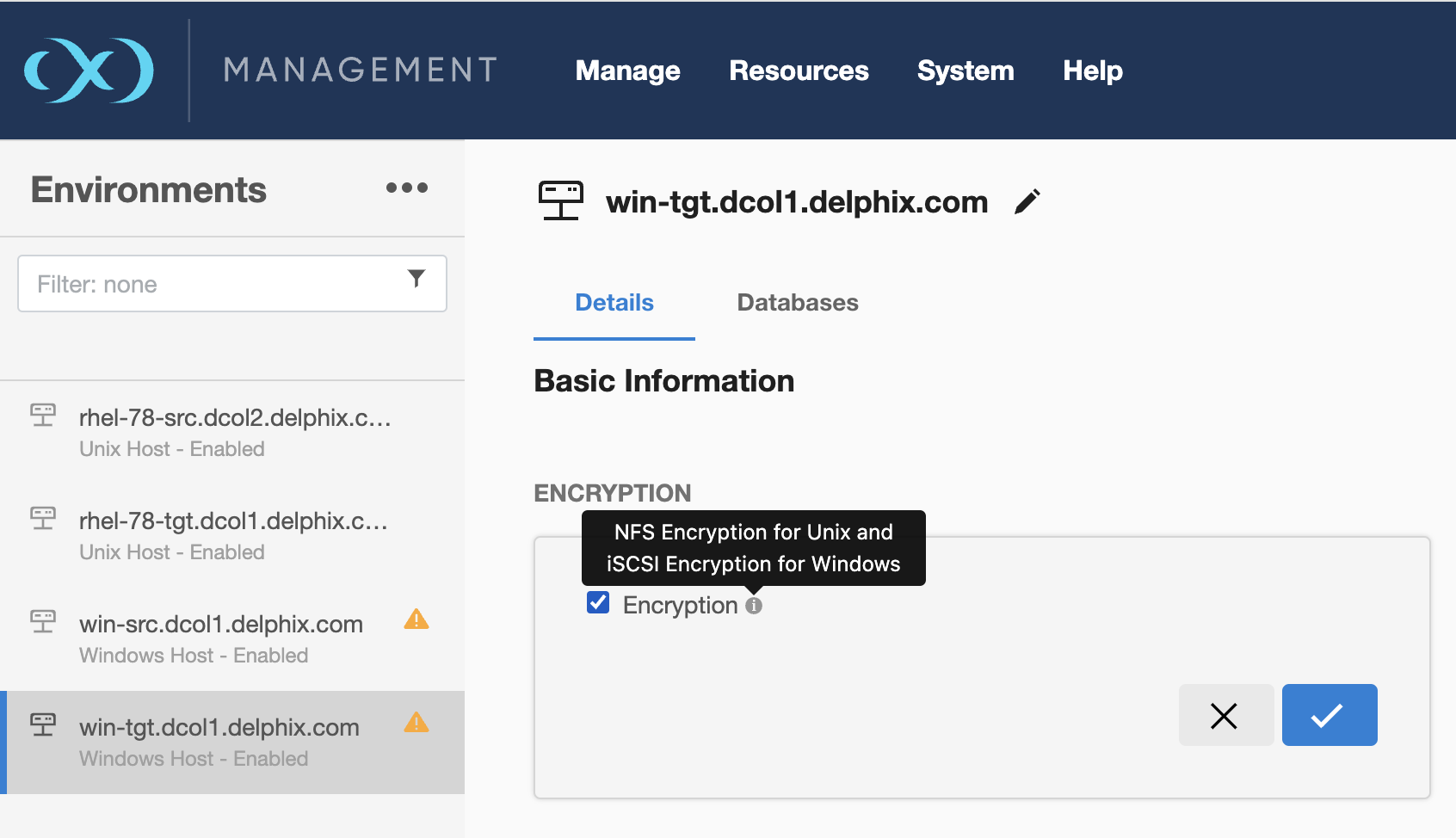This screenshot has height=838, width=1456.
Task: Select the Details tab
Action: pyautogui.click(x=614, y=303)
